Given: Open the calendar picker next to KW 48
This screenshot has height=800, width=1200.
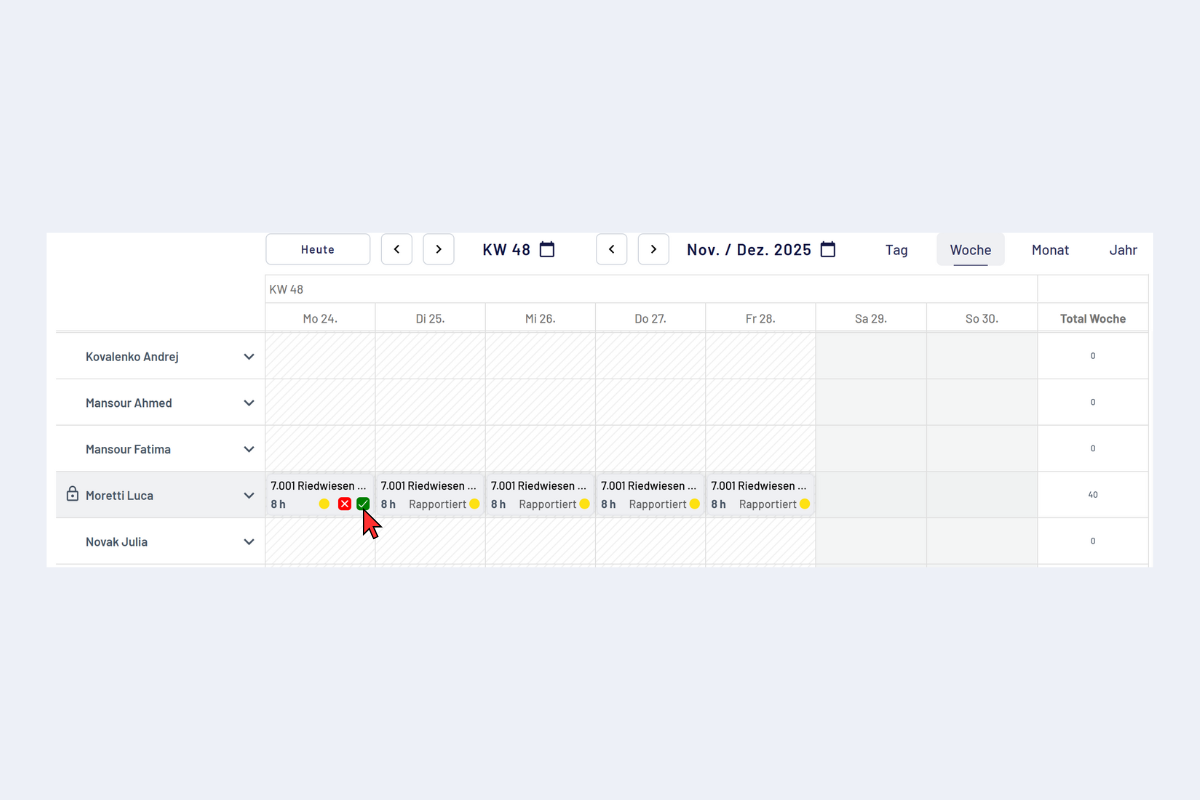Looking at the screenshot, I should (x=547, y=250).
